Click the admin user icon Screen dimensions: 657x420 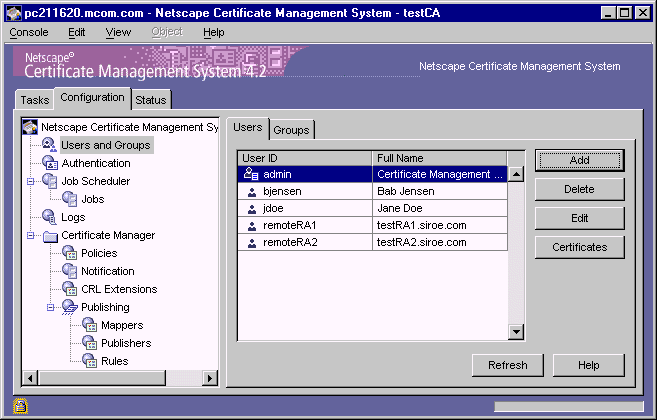coord(251,174)
